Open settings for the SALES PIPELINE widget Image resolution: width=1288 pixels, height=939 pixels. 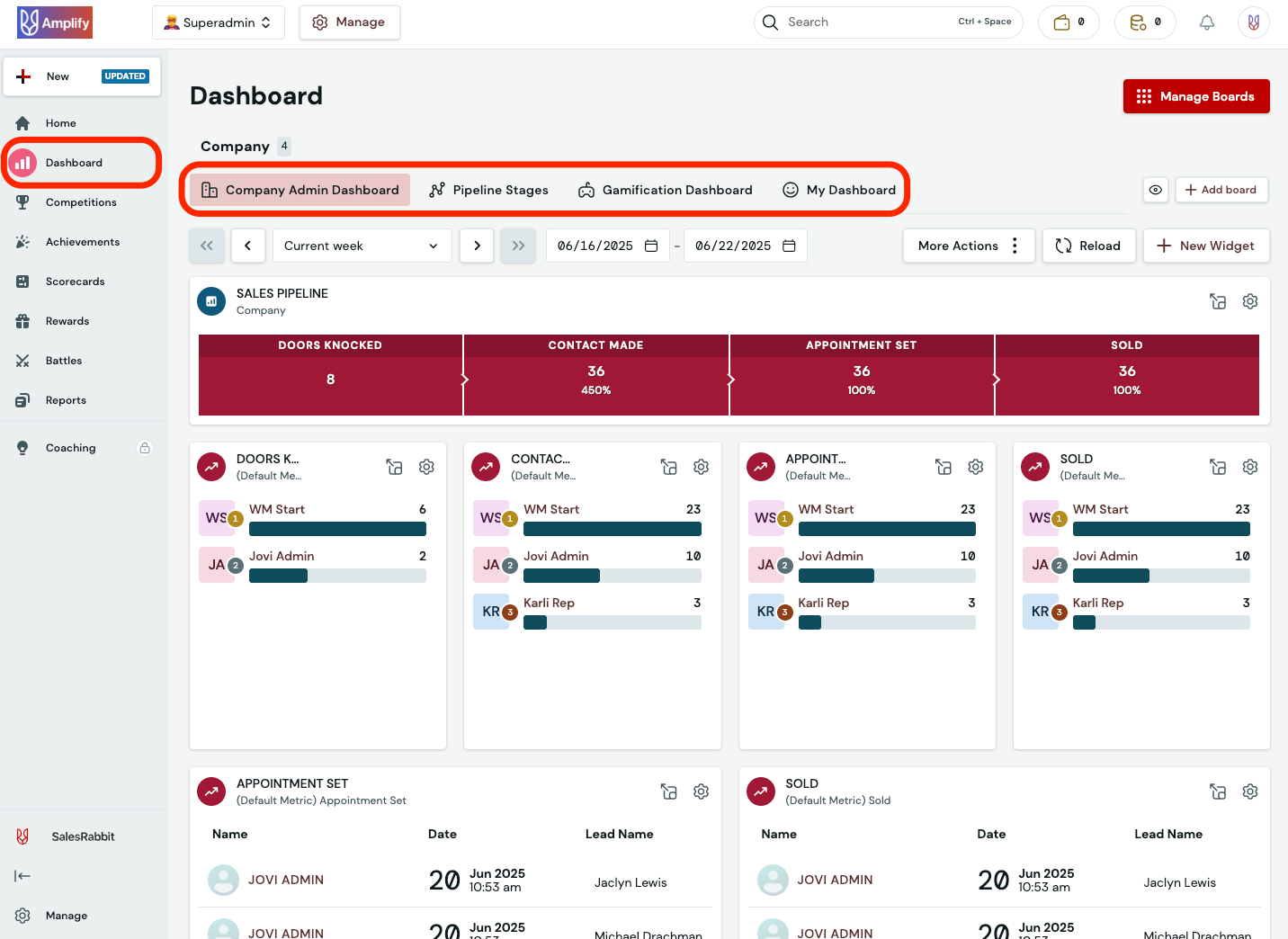coord(1249,301)
